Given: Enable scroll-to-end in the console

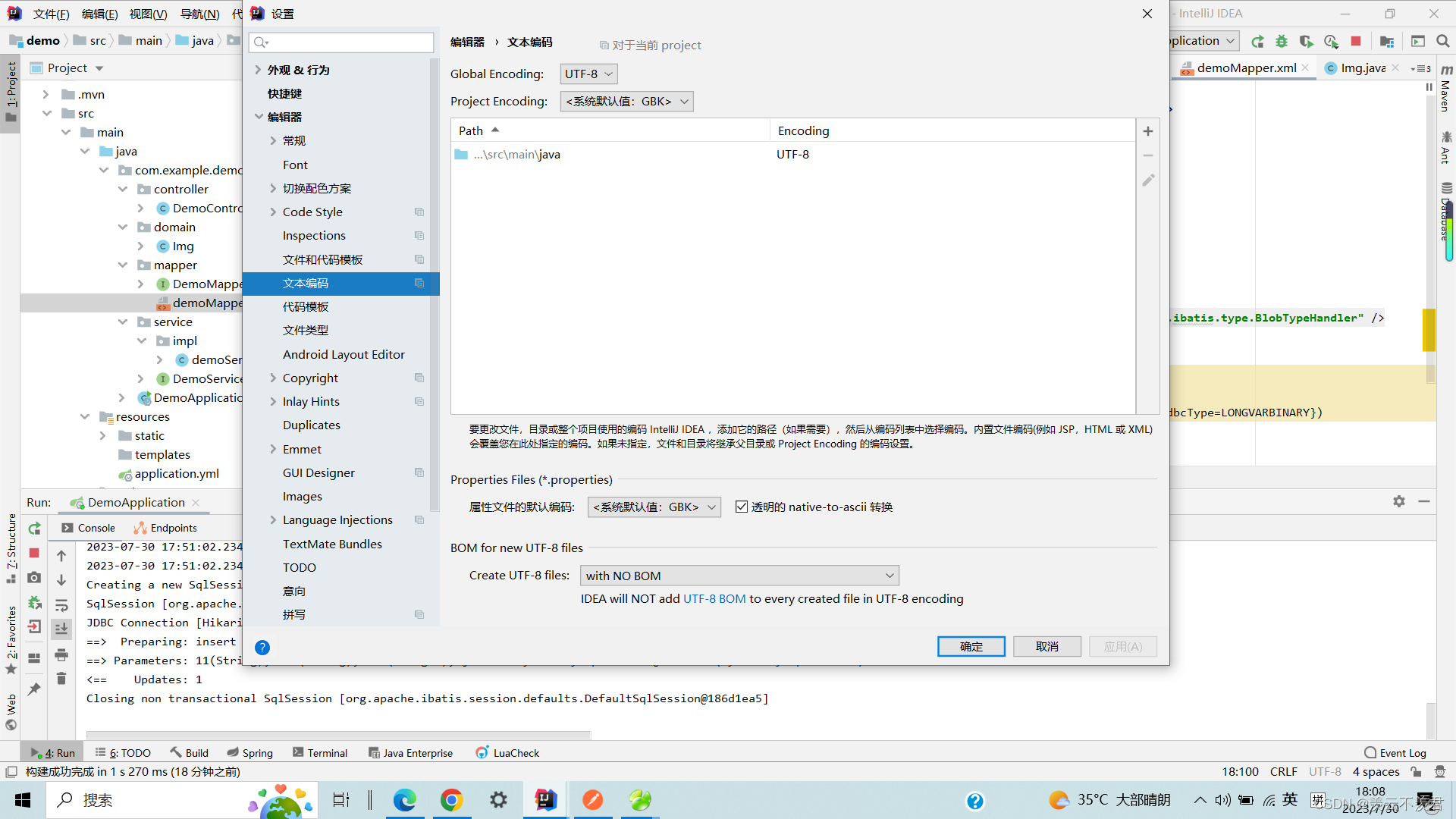Looking at the screenshot, I should tap(61, 628).
